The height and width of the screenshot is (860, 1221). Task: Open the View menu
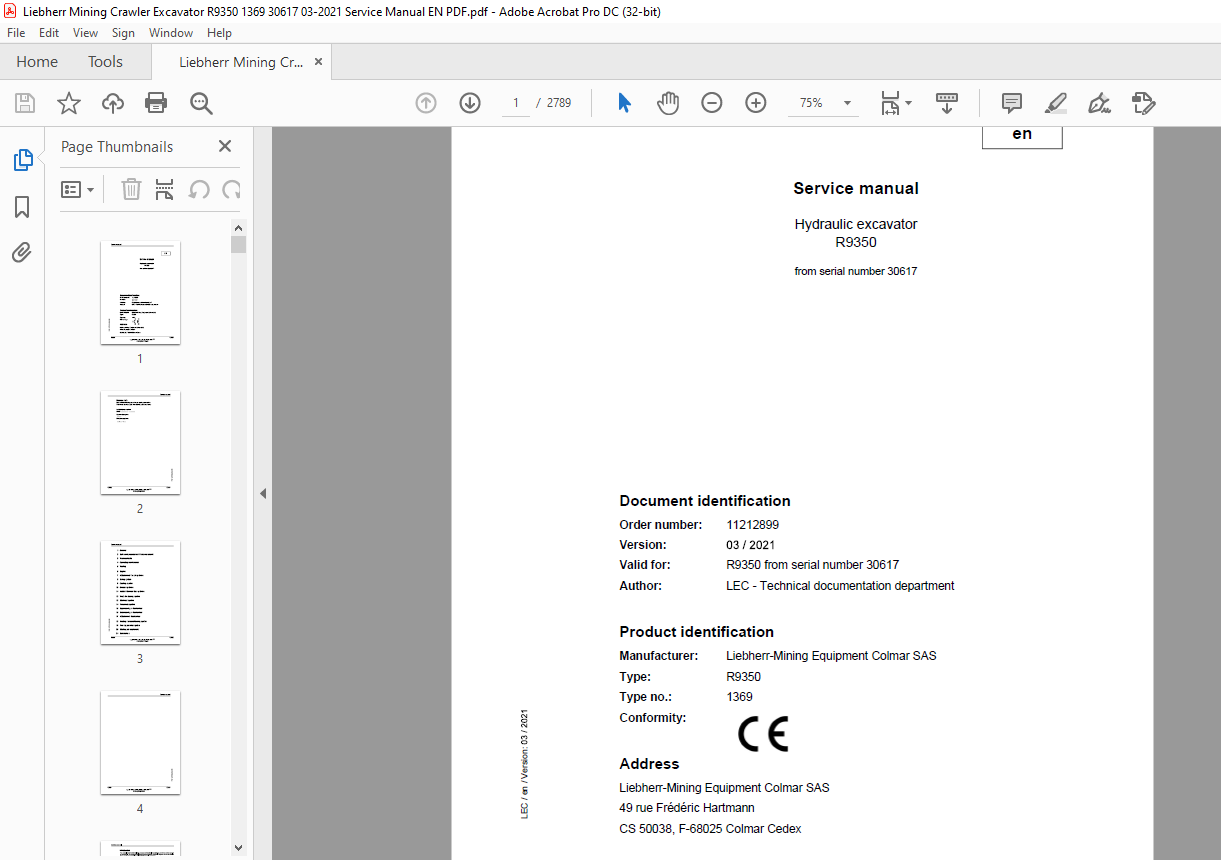(x=86, y=33)
